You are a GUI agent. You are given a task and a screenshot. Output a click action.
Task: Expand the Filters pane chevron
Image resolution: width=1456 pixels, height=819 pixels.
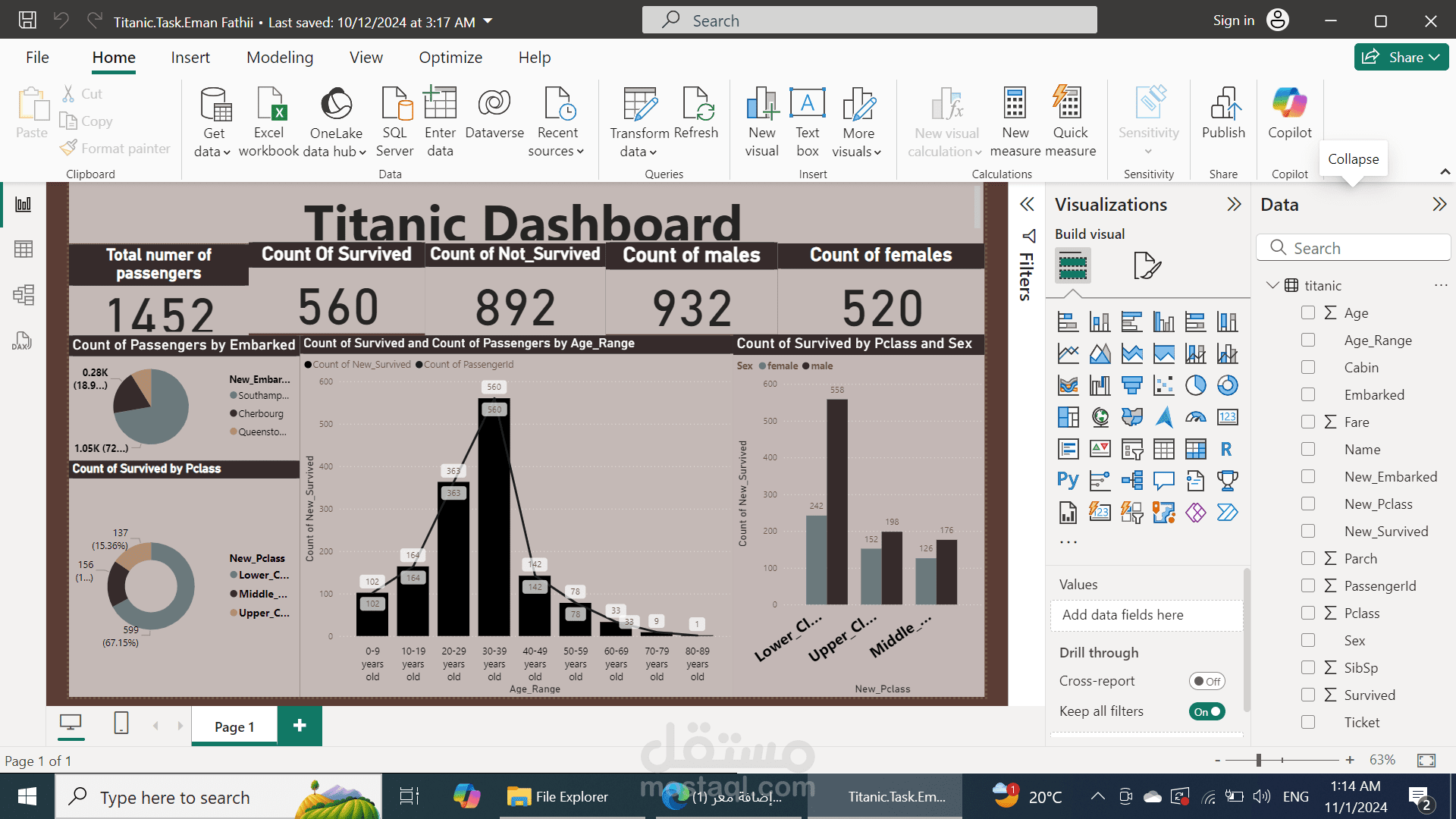[1027, 204]
